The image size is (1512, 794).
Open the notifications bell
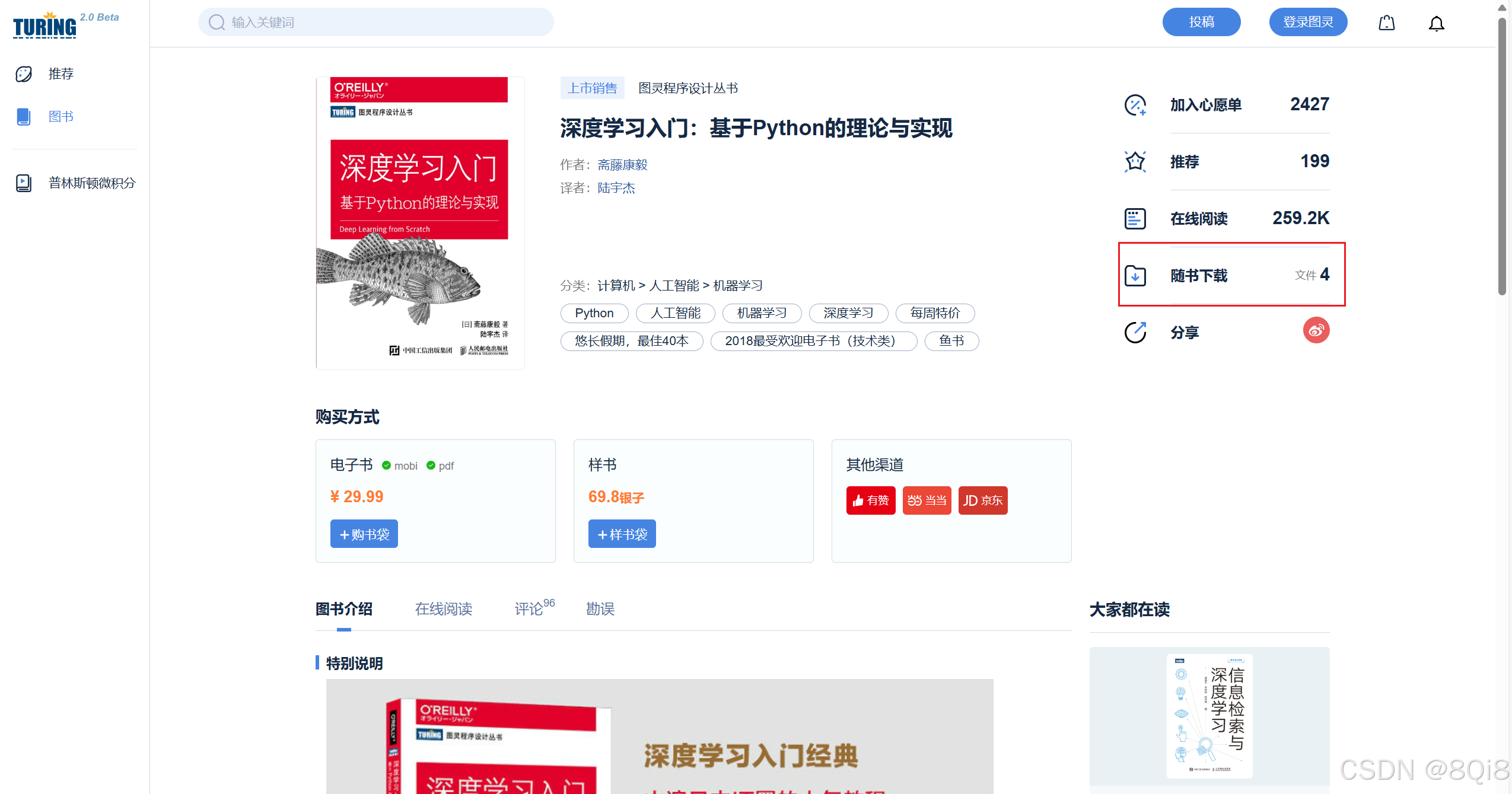[1436, 24]
